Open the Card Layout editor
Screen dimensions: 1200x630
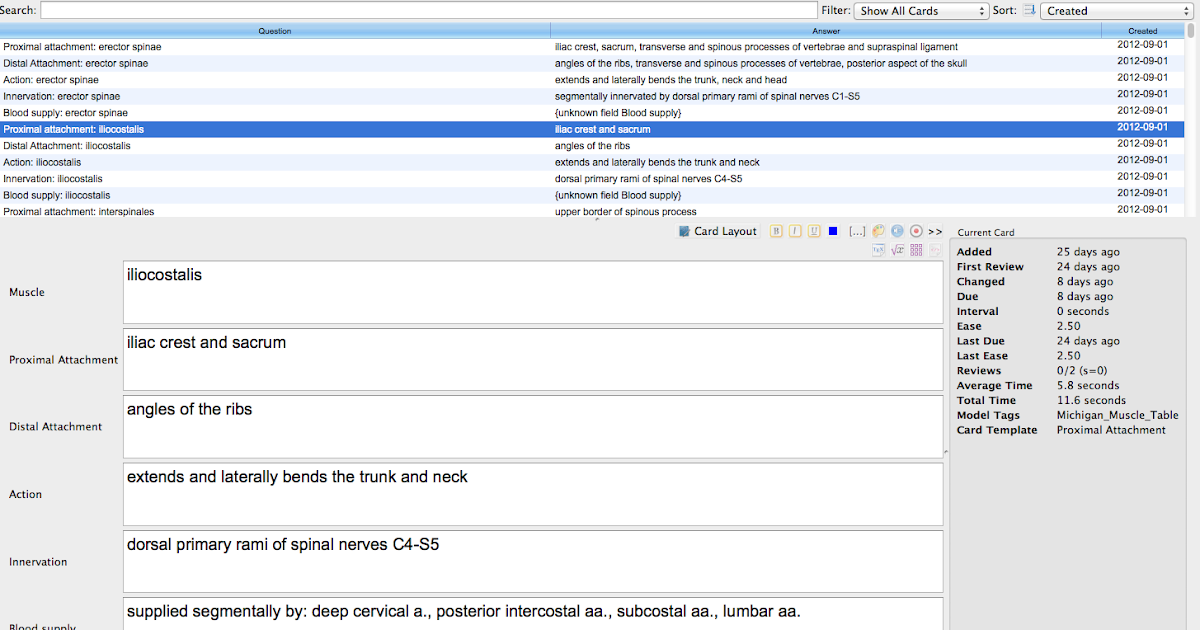(717, 231)
